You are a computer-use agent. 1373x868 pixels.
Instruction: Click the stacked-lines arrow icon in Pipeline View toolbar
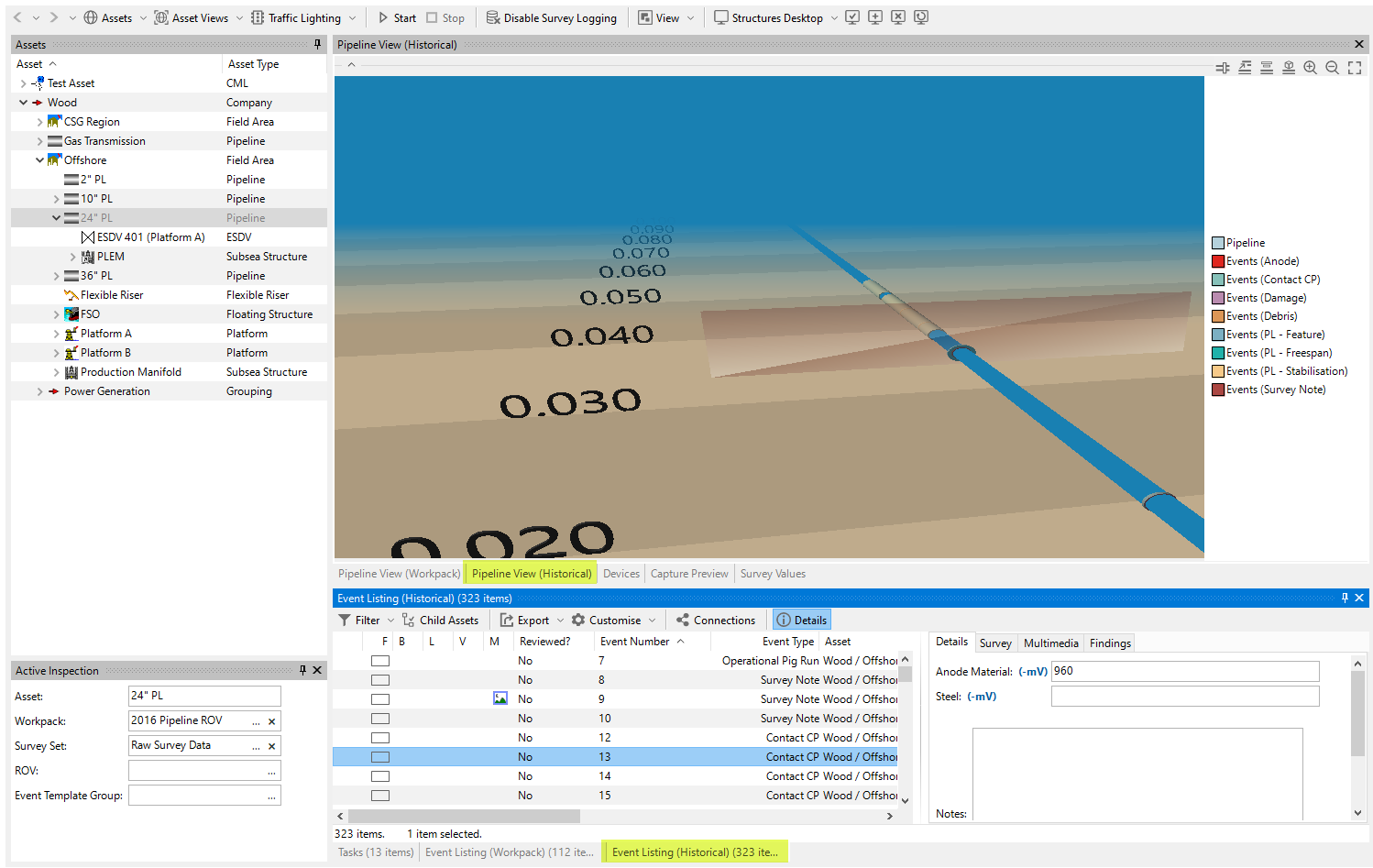[x=1245, y=68]
